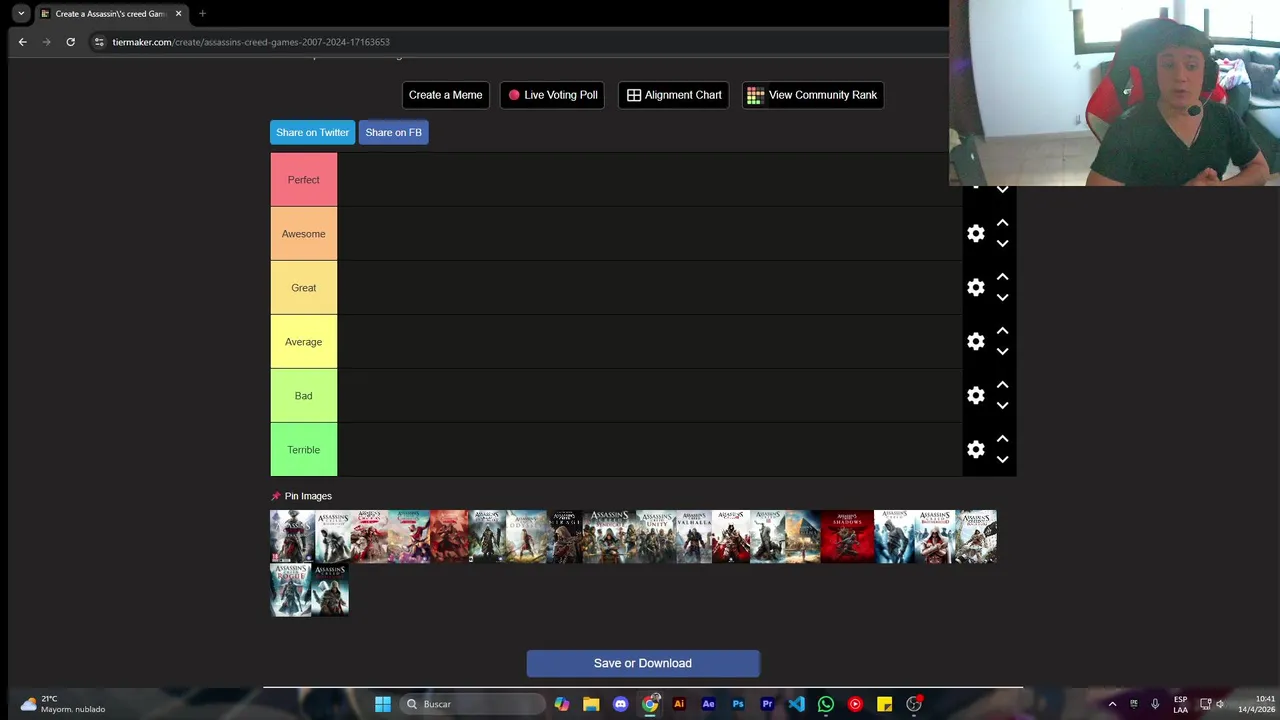Move Awesome tier row down
The width and height of the screenshot is (1280, 720).
(x=1002, y=244)
